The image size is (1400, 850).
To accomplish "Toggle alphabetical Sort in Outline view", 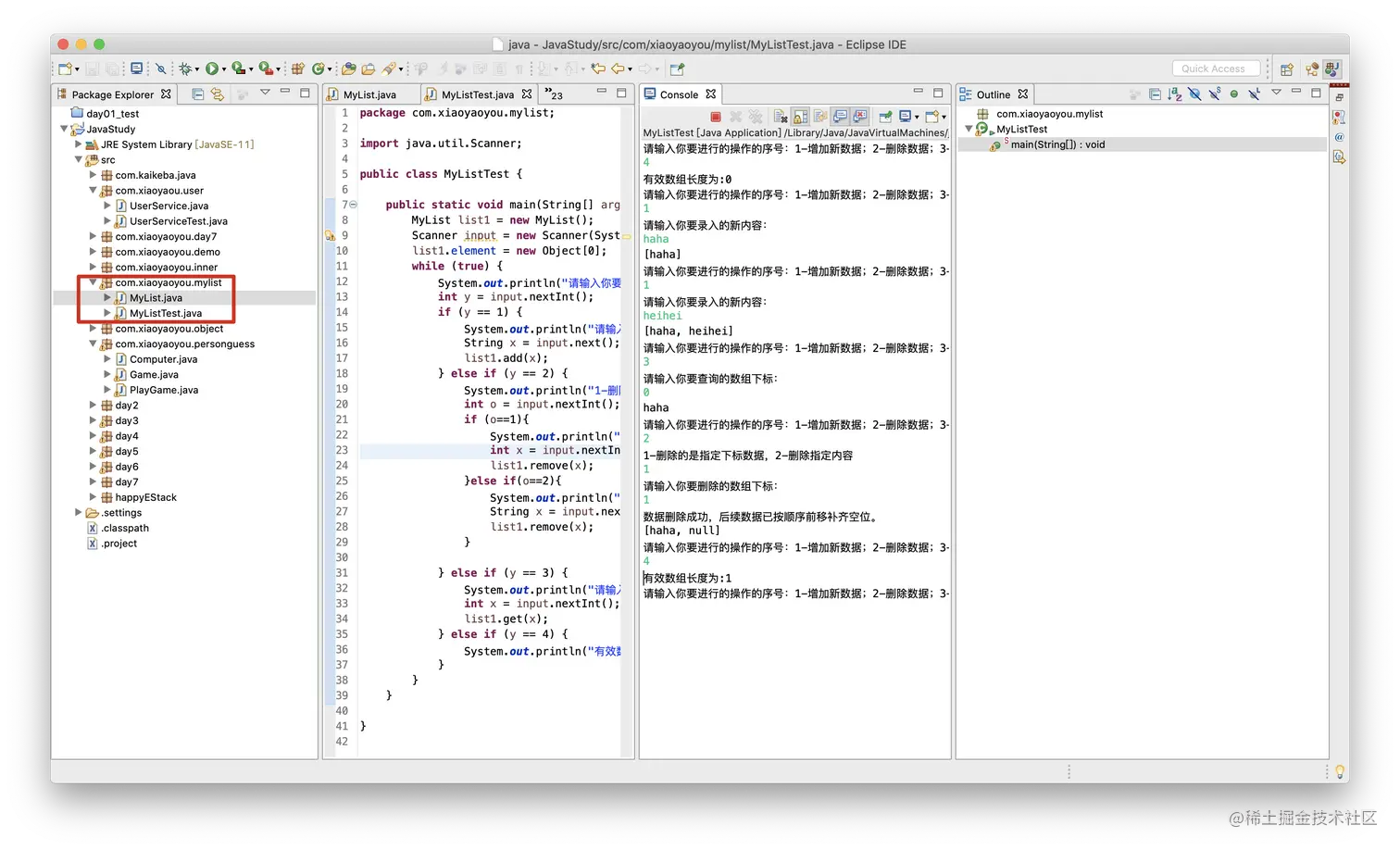I will 1174,94.
